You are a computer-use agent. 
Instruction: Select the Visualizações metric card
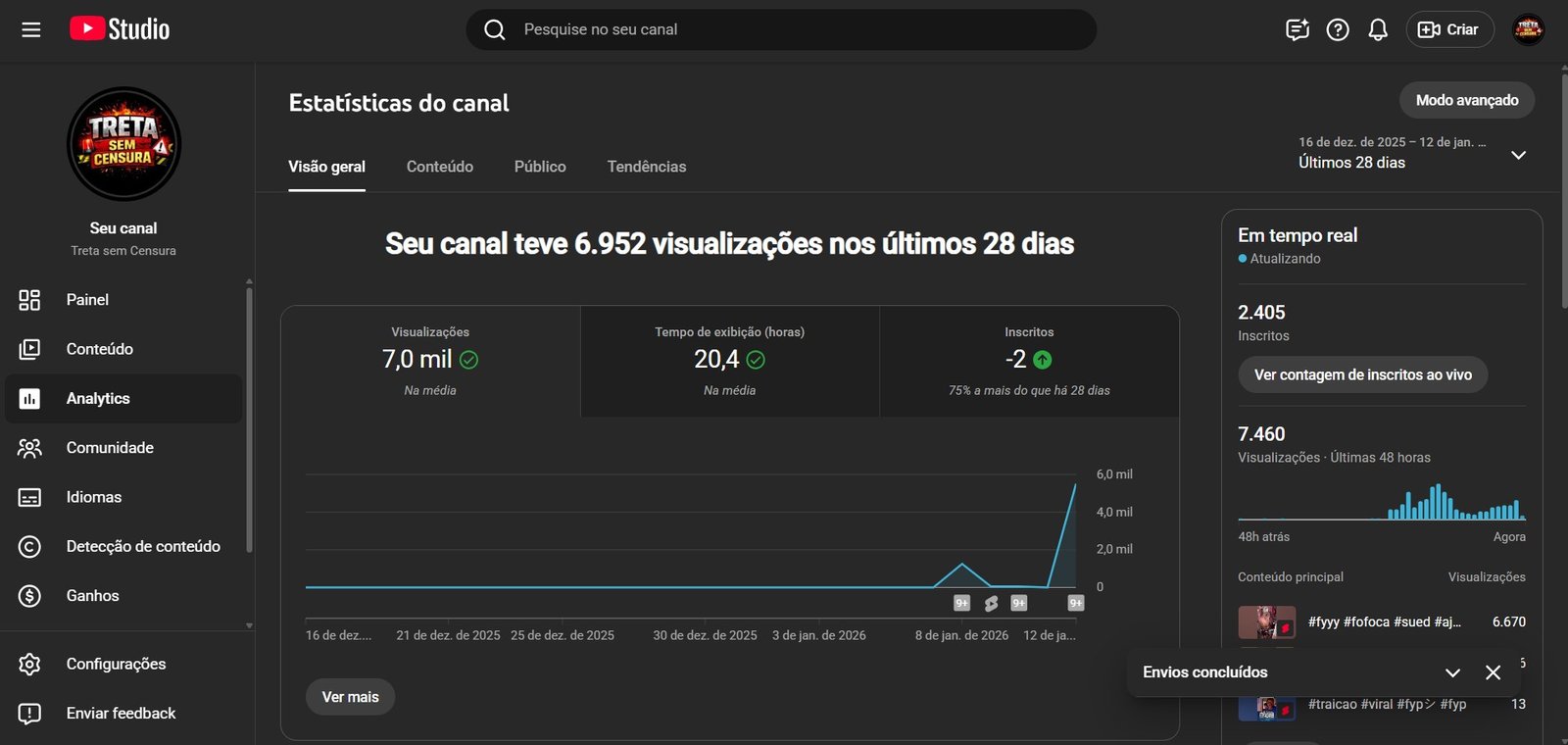pyautogui.click(x=430, y=362)
